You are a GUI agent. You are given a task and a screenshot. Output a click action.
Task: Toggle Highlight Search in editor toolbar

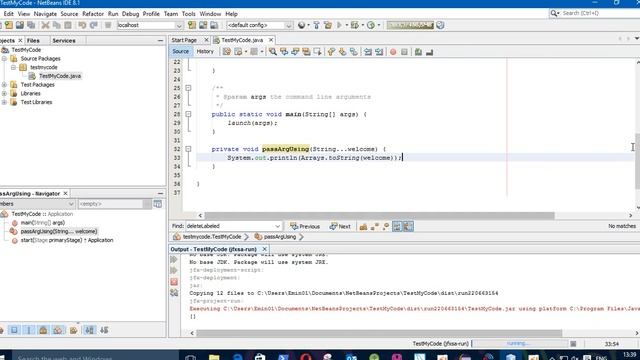(x=306, y=52)
